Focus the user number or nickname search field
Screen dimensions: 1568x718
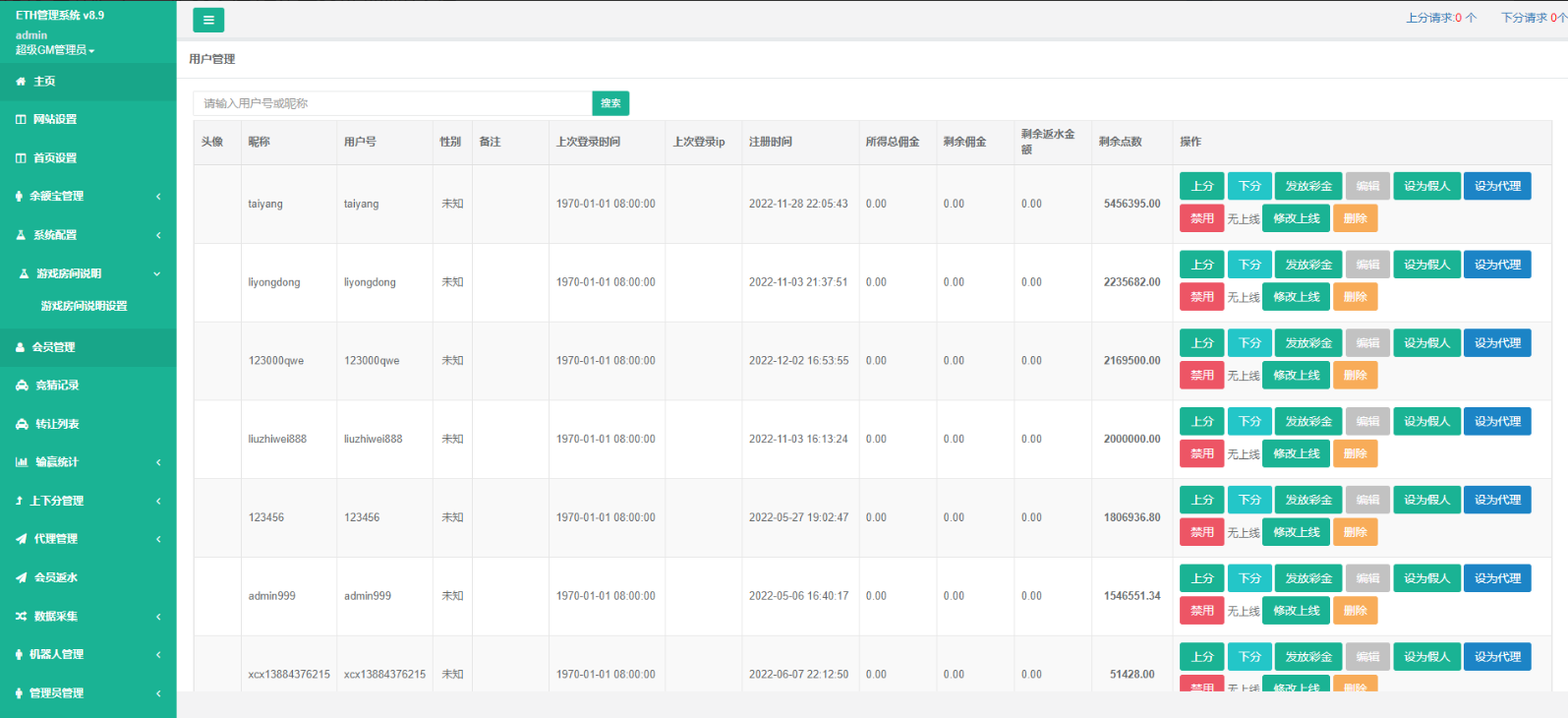(392, 103)
